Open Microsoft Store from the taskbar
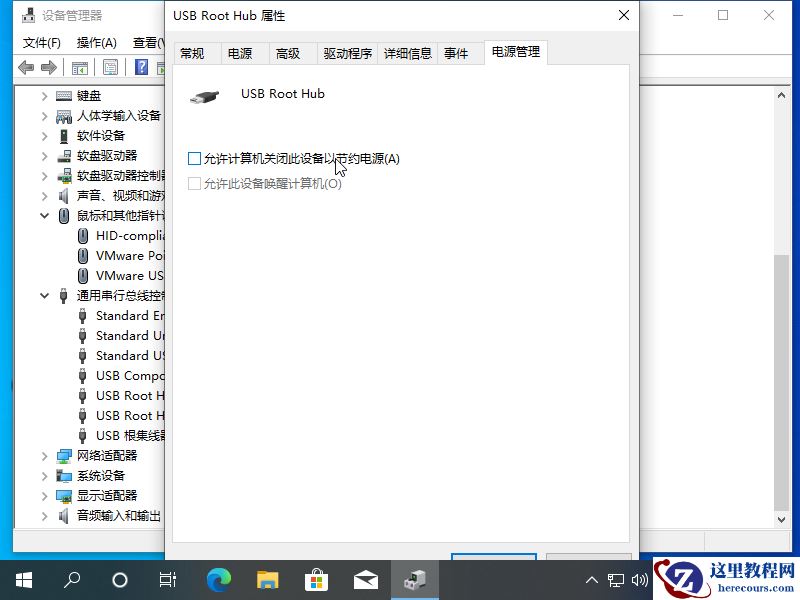This screenshot has height=600, width=800. tap(316, 579)
